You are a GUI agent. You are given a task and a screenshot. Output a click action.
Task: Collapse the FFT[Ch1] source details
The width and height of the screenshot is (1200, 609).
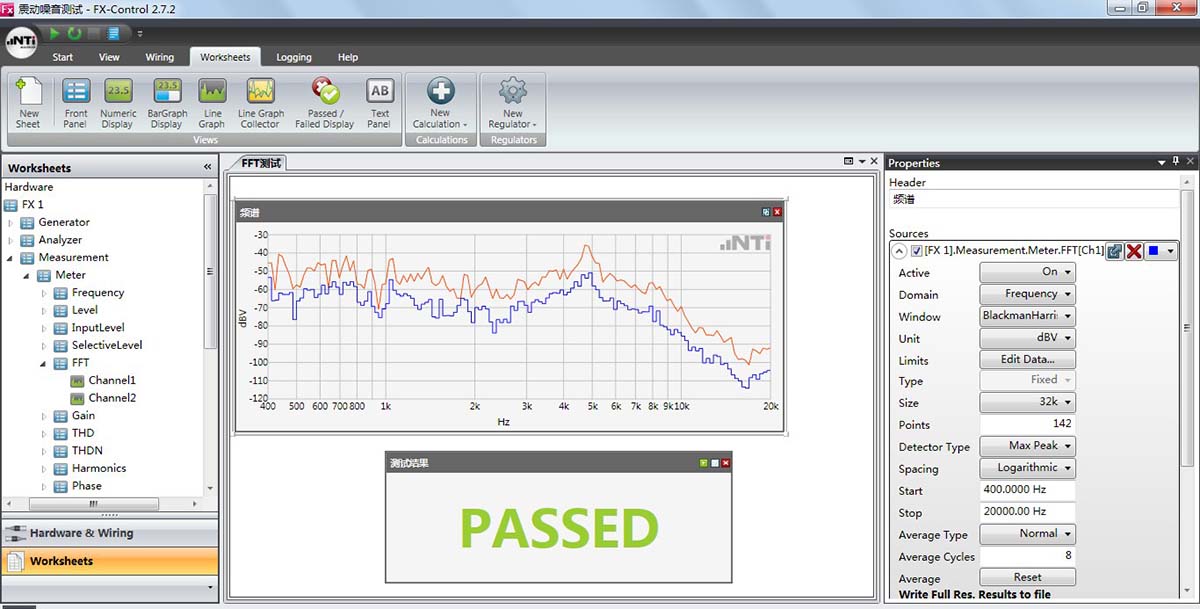(899, 251)
